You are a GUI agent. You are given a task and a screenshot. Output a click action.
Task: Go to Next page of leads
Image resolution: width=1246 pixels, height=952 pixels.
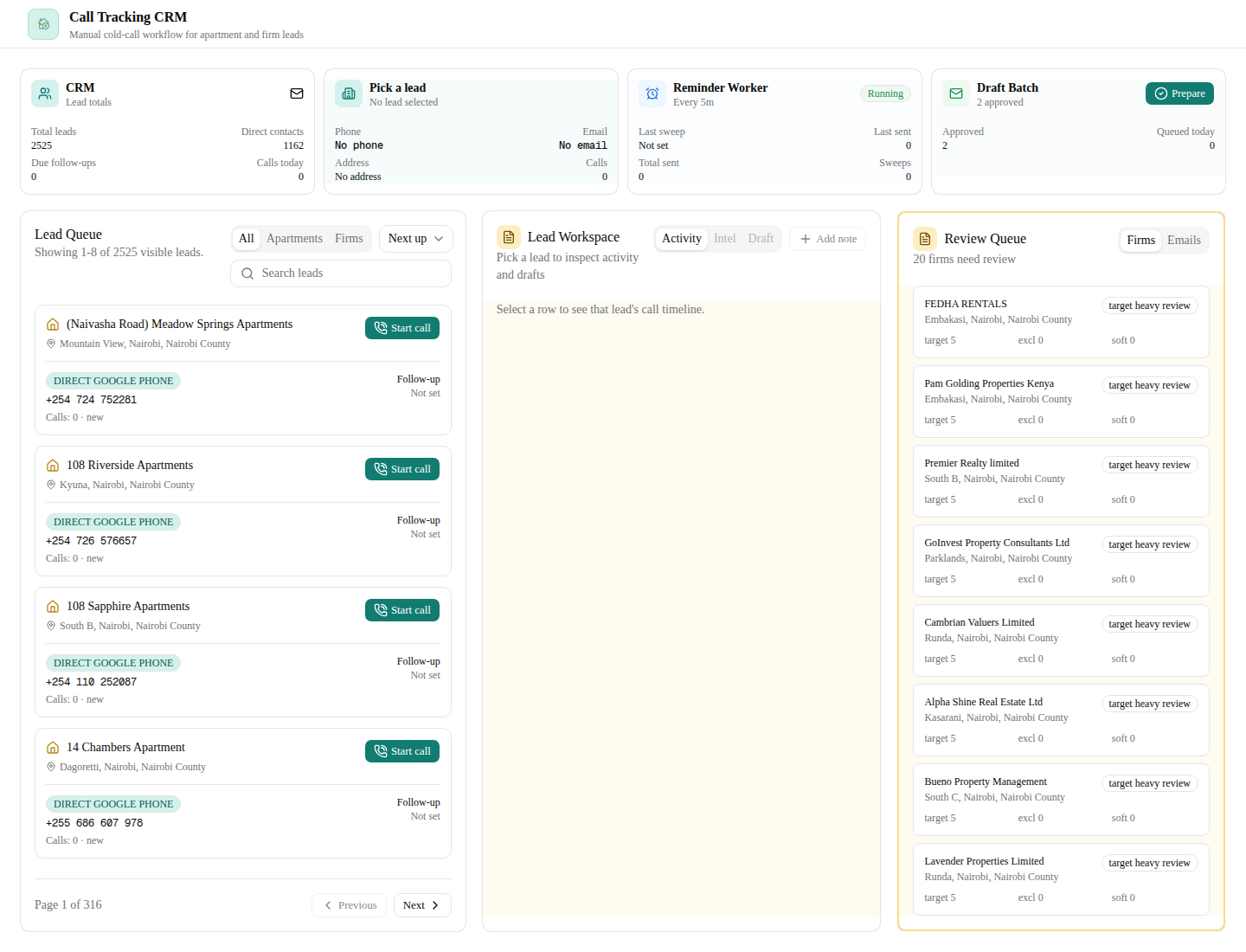[422, 905]
